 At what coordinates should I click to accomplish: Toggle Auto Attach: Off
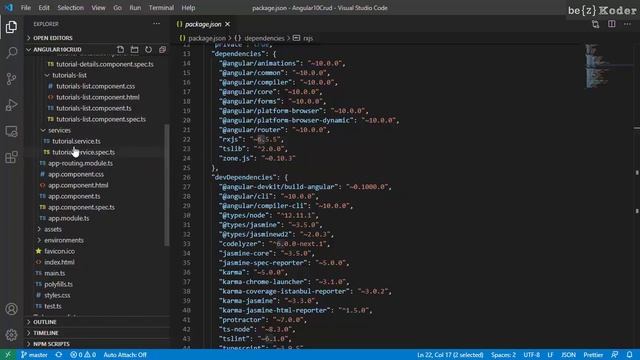point(125,355)
